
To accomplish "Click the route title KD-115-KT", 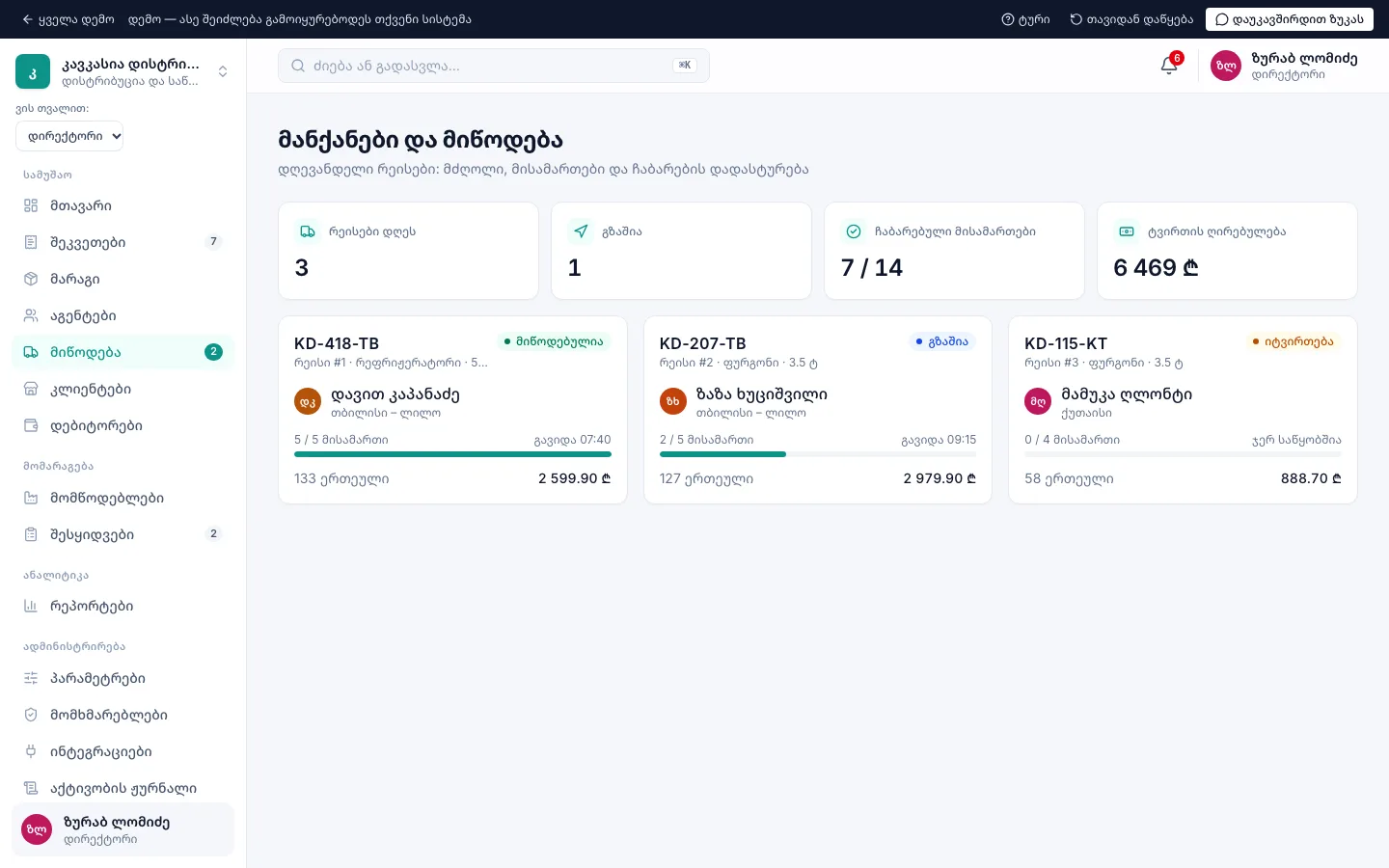I will (1066, 343).
